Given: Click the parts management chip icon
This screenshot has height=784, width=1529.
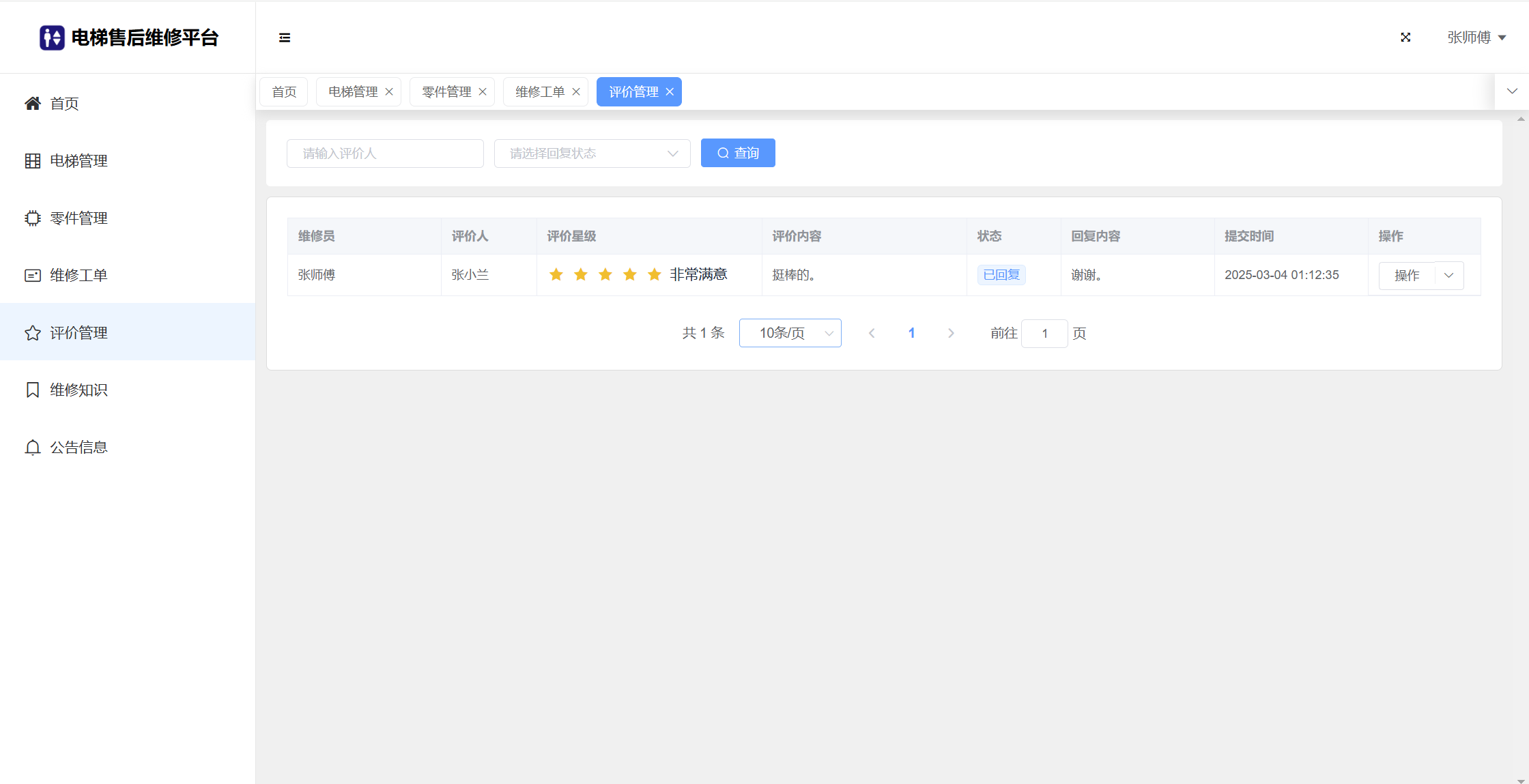Looking at the screenshot, I should click(32, 218).
